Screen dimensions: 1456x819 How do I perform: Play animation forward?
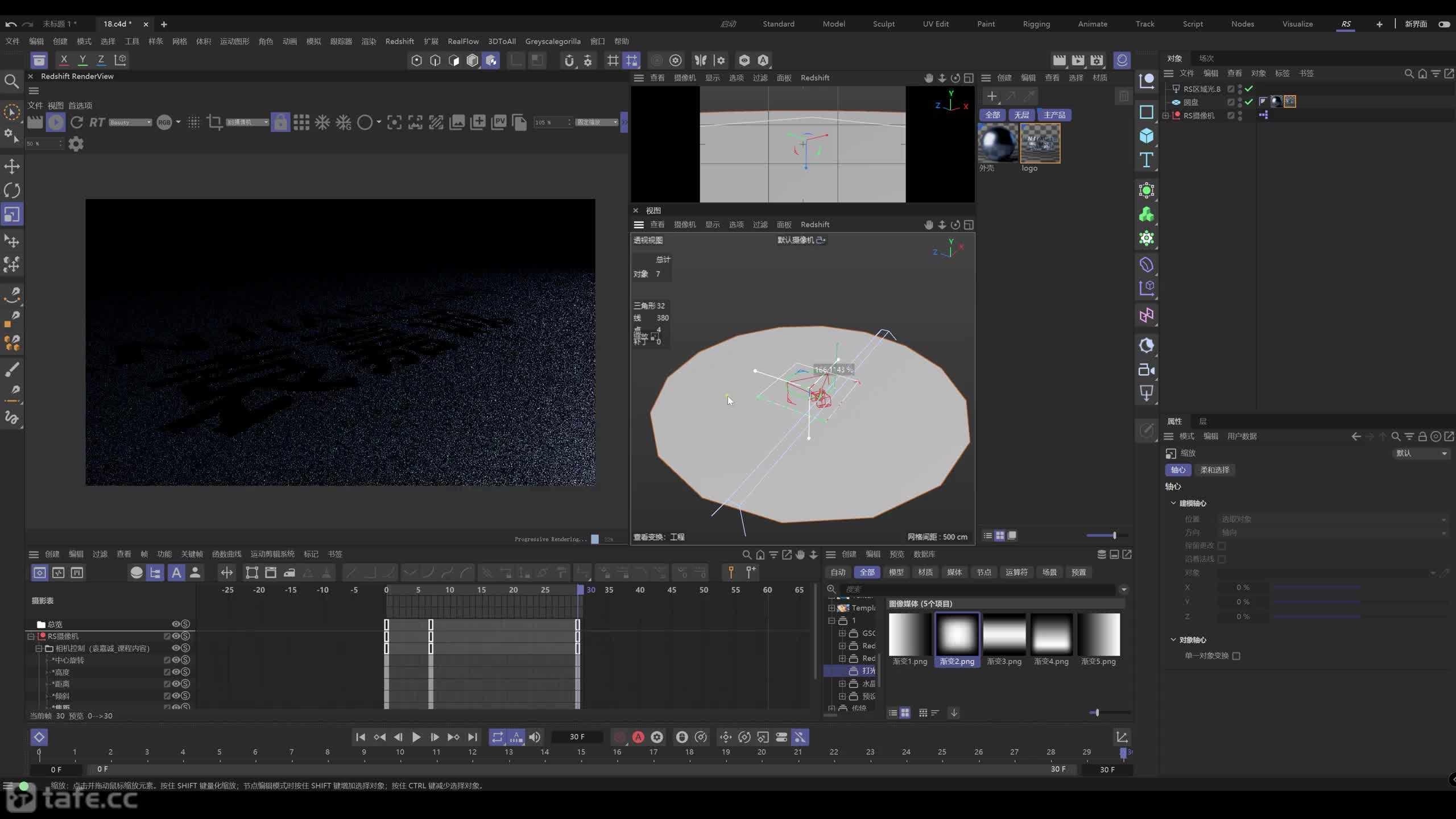click(416, 737)
